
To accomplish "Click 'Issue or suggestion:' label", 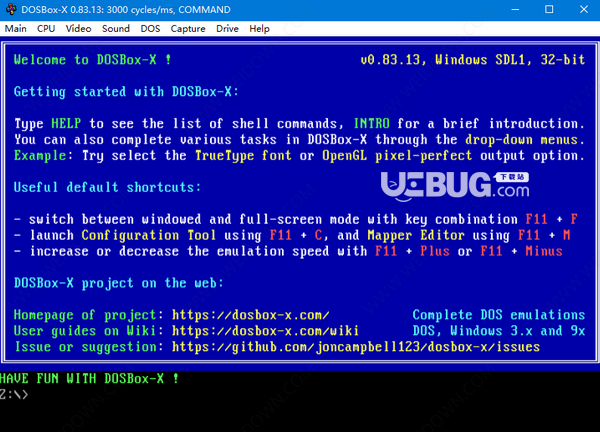I will (x=89, y=347).
